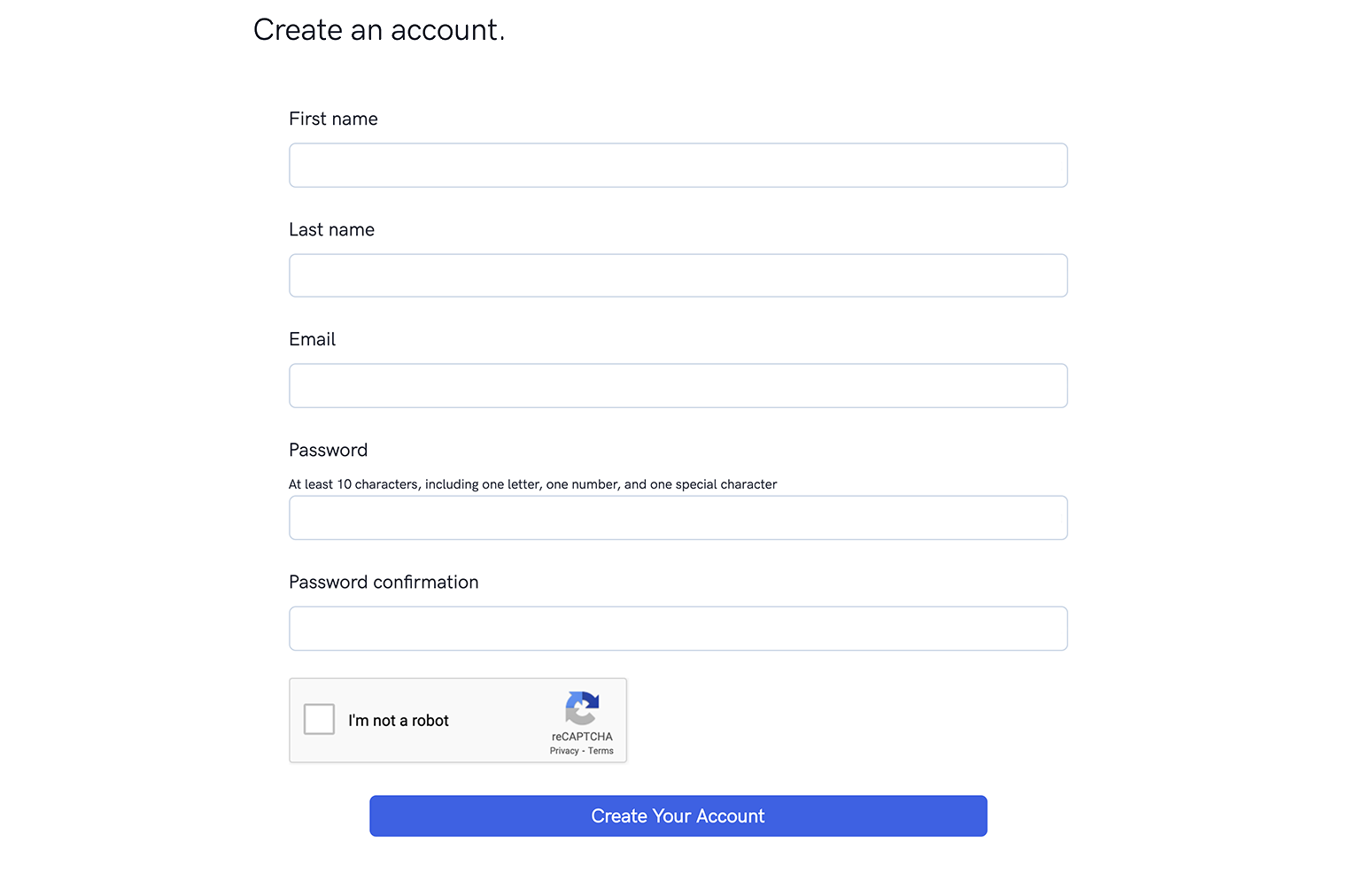Click inside the Last name input field
This screenshot has height=896, width=1364.
[678, 275]
